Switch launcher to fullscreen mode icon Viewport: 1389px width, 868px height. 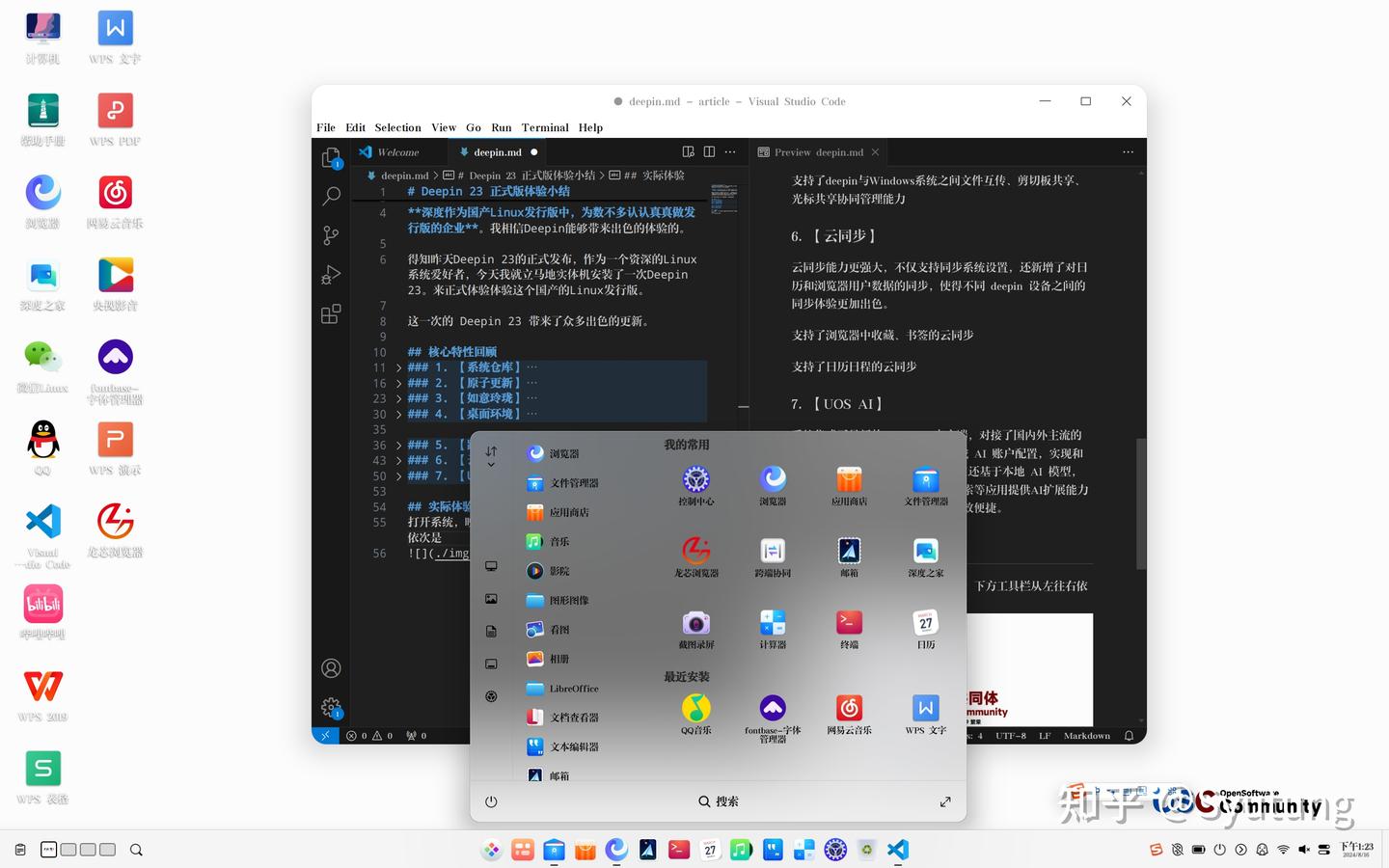945,801
